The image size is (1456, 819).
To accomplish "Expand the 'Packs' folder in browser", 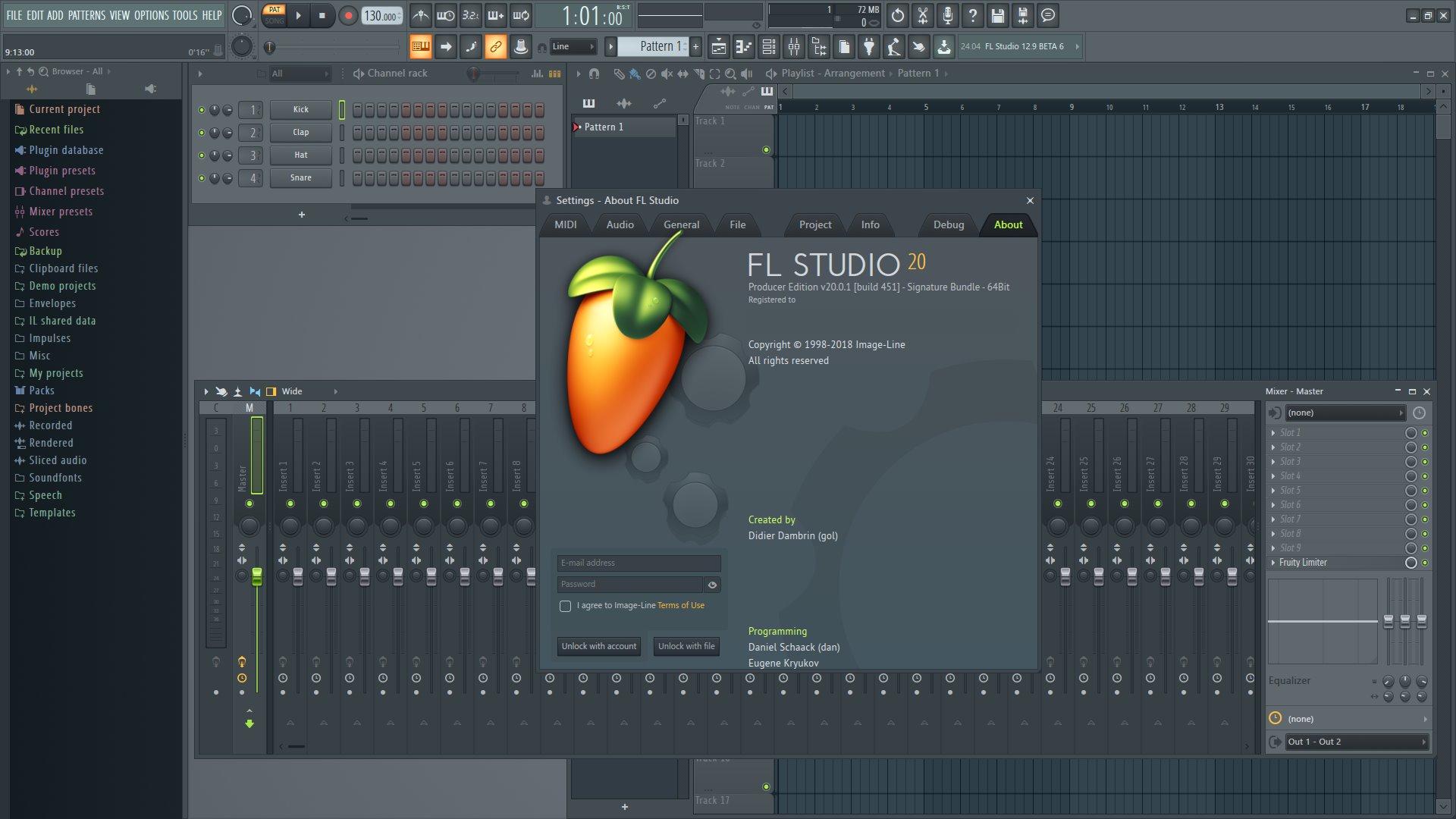I will [x=40, y=390].
